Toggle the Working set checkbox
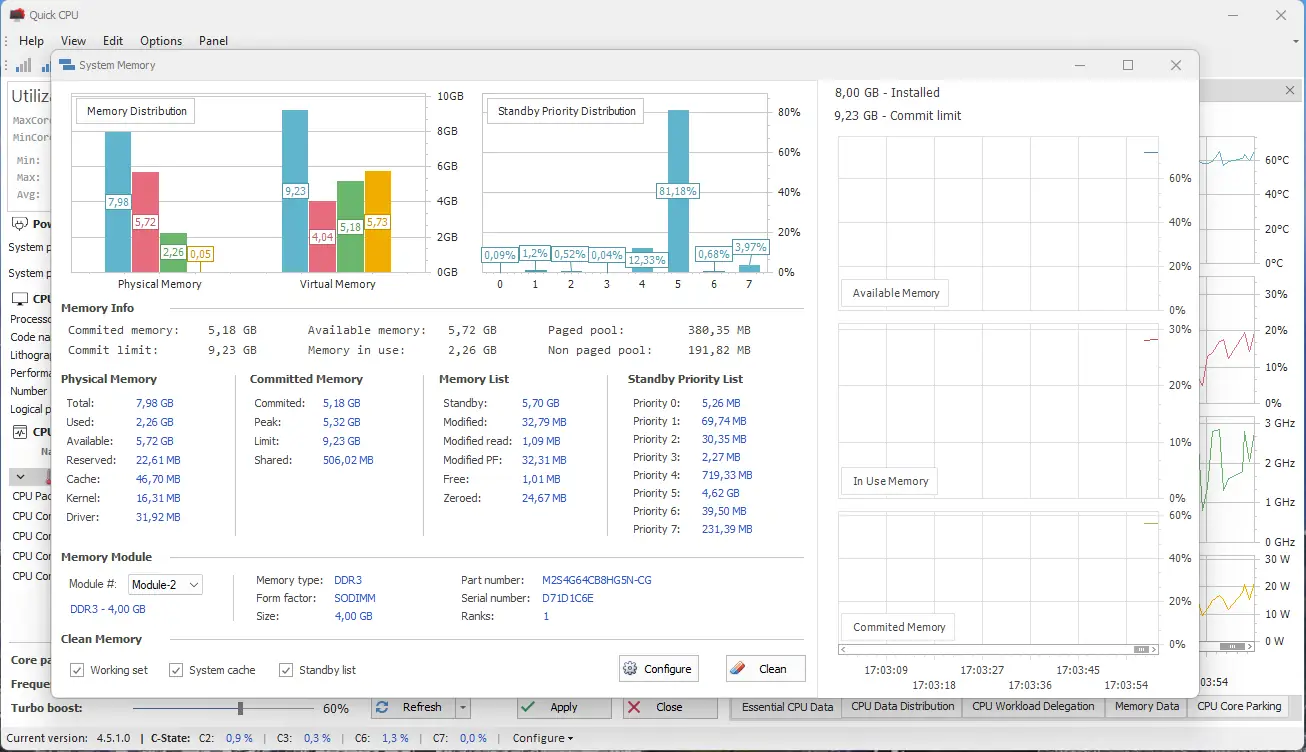The width and height of the screenshot is (1306, 752). [78, 670]
